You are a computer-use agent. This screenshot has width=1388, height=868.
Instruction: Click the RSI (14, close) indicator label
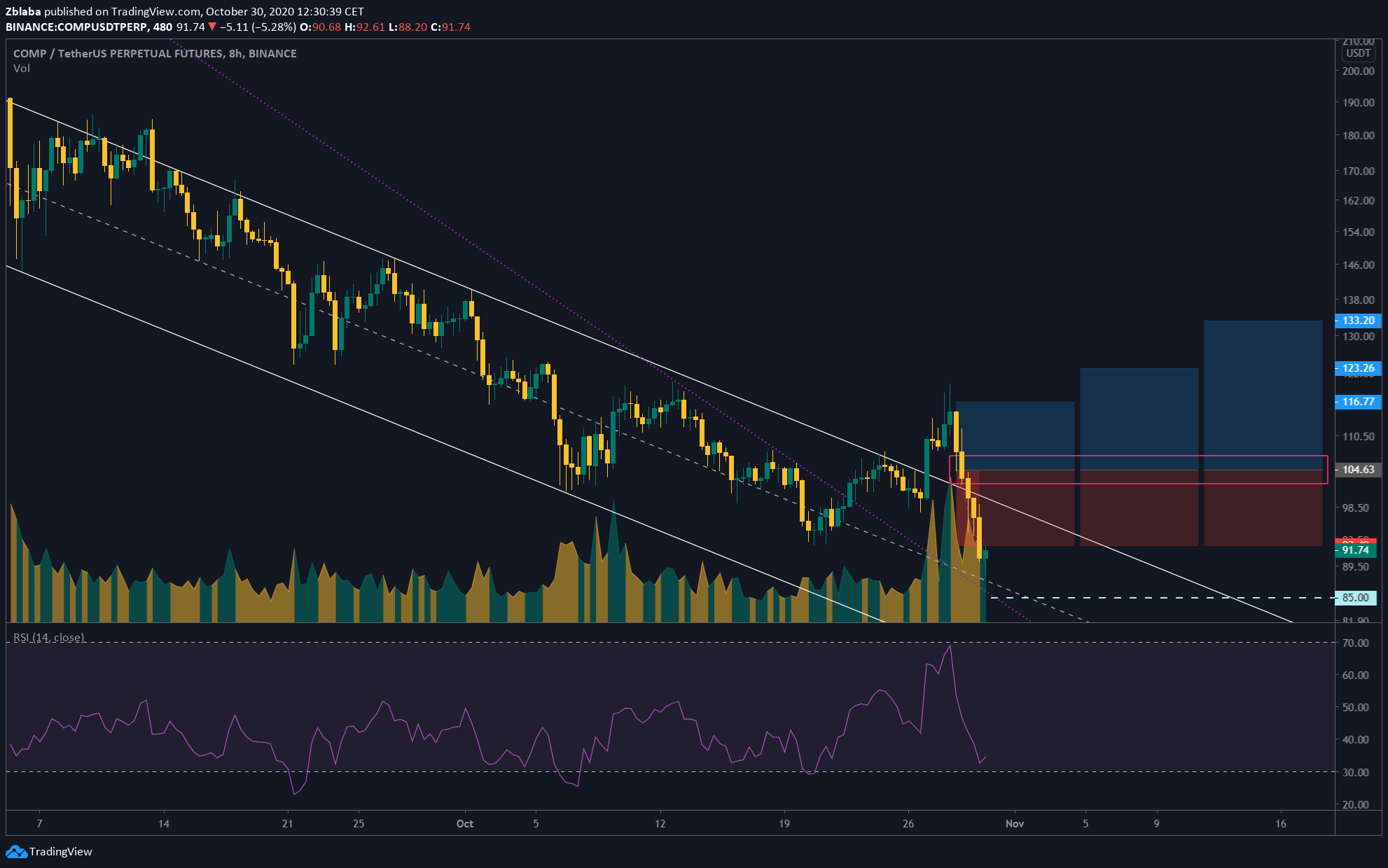[49, 638]
